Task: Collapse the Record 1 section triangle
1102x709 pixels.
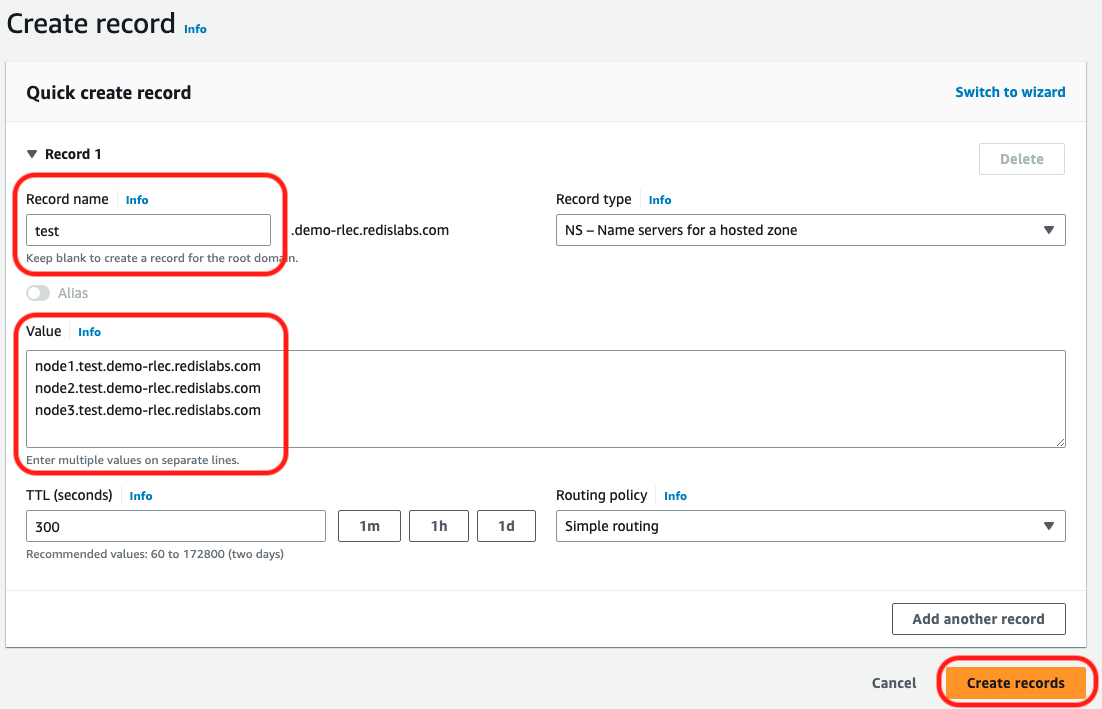Action: coord(32,154)
